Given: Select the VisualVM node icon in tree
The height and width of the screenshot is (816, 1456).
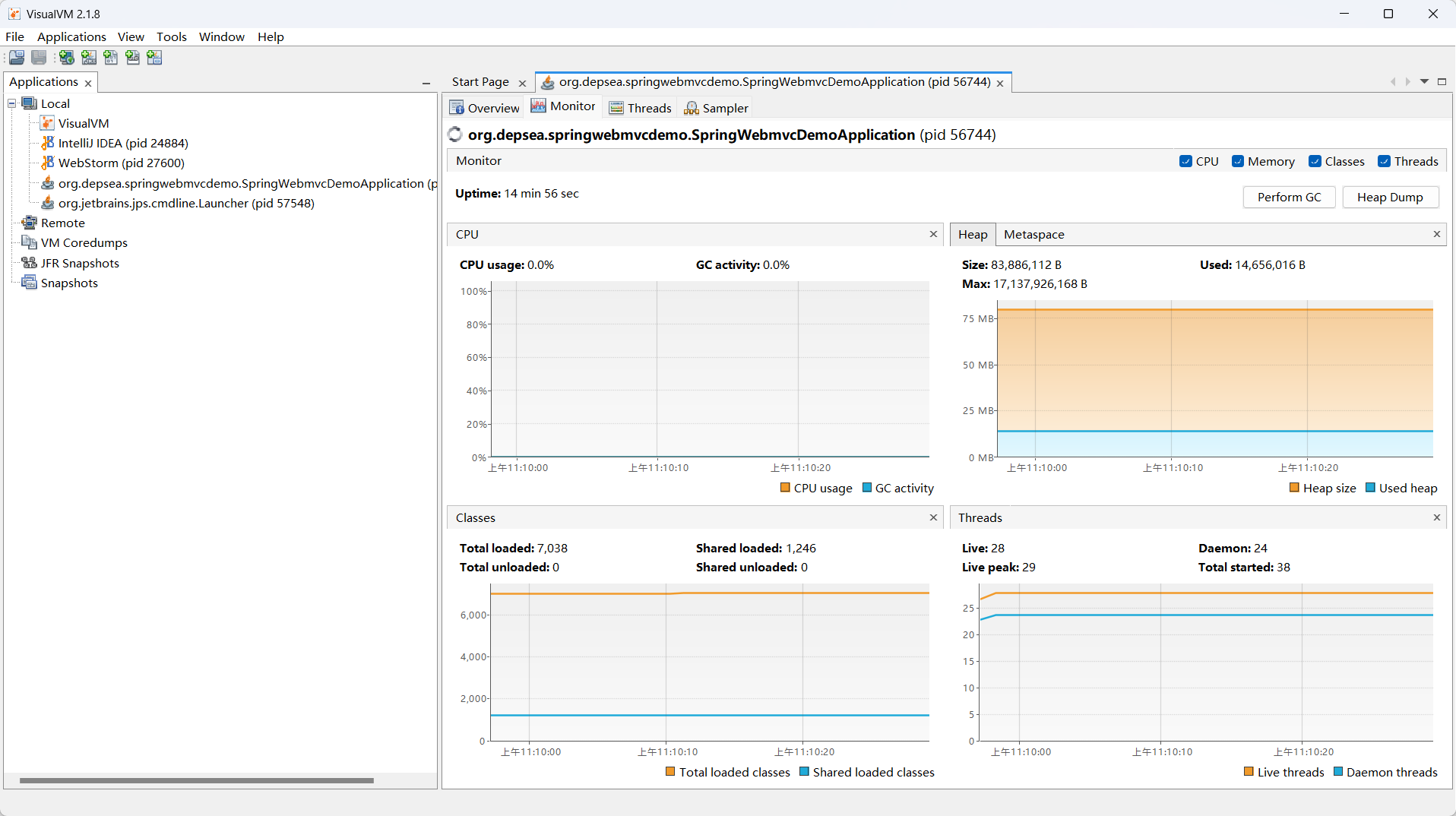Looking at the screenshot, I should point(48,123).
